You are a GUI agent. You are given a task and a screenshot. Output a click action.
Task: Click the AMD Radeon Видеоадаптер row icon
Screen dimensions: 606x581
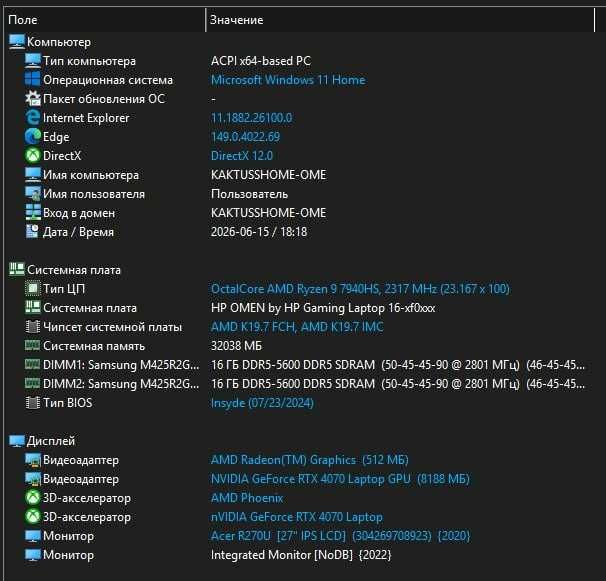tap(33, 460)
